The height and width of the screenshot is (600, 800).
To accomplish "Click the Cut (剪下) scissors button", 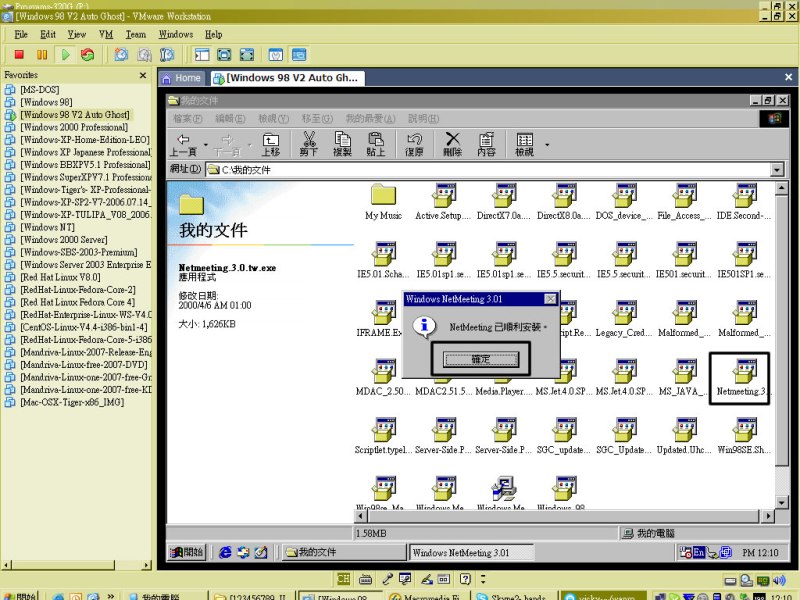I will pyautogui.click(x=309, y=144).
